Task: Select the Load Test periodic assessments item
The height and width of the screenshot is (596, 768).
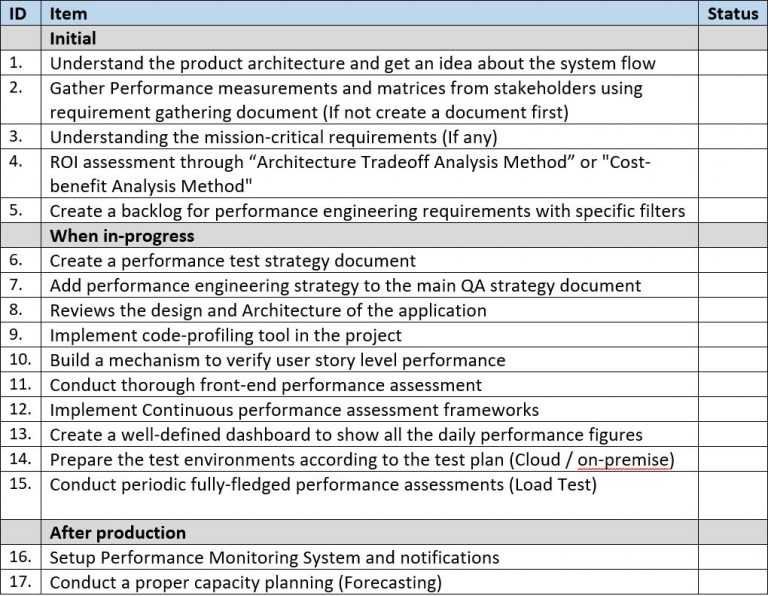Action: coord(322,484)
